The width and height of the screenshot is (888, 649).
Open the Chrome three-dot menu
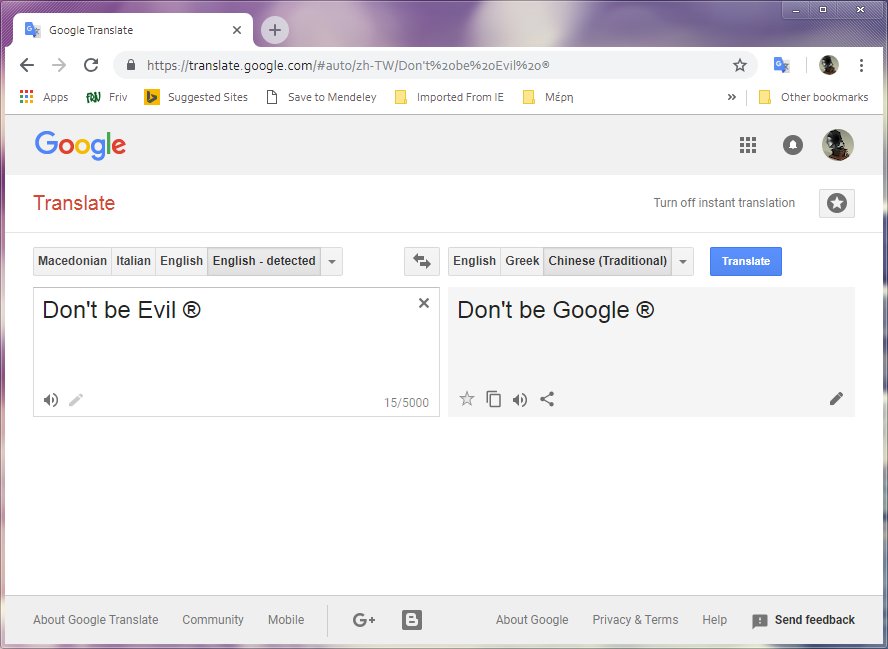pos(861,65)
